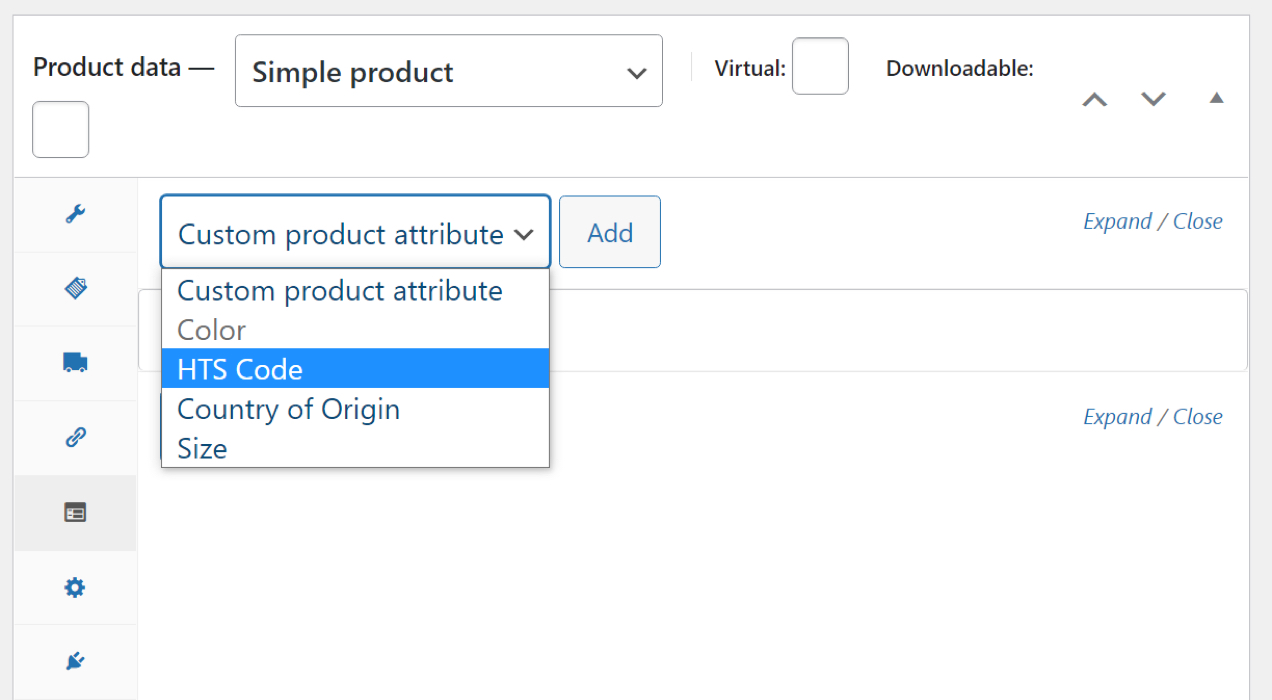Open Advanced settings gear icon
The height and width of the screenshot is (700, 1272).
pos(75,588)
